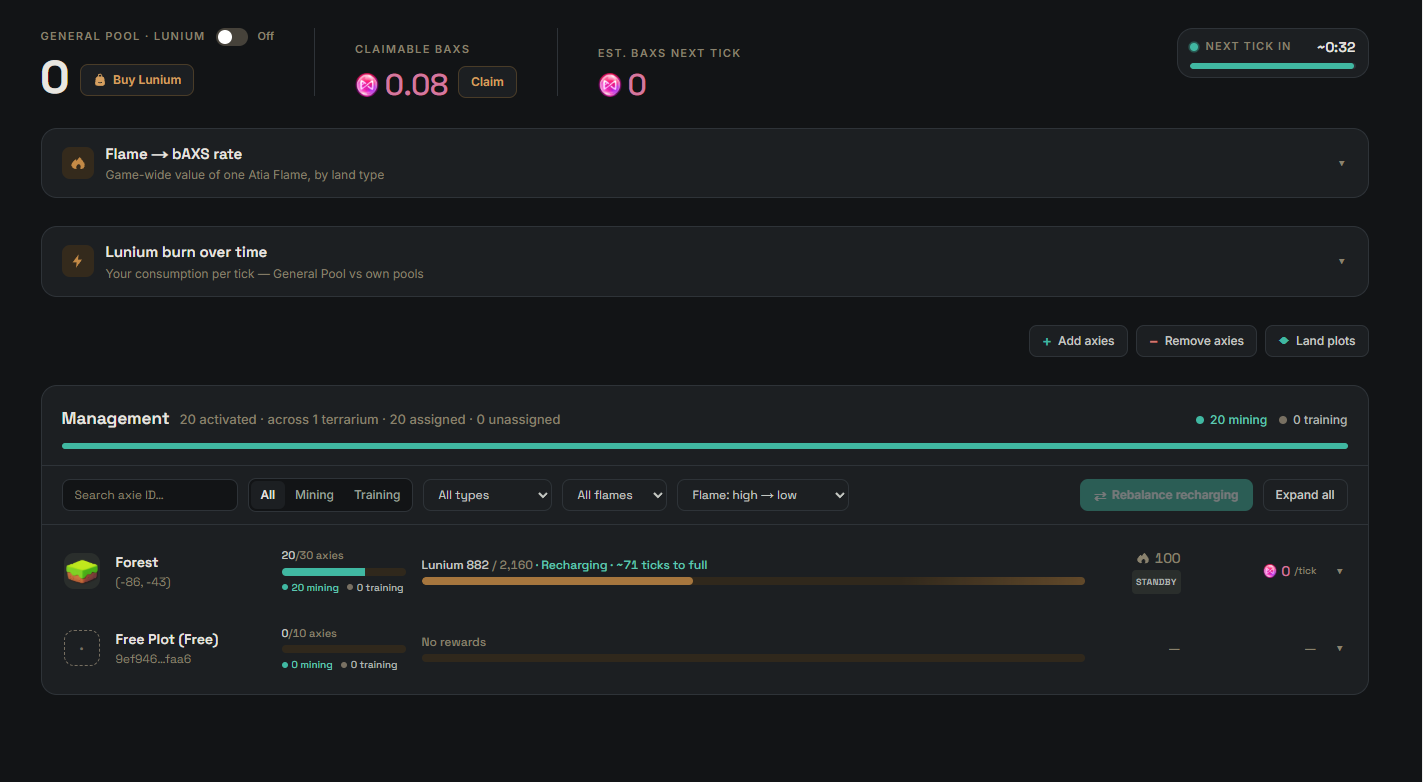The height and width of the screenshot is (782, 1423).
Task: Click the flame icon beside Flame → bAXS rate
Action: 78,163
